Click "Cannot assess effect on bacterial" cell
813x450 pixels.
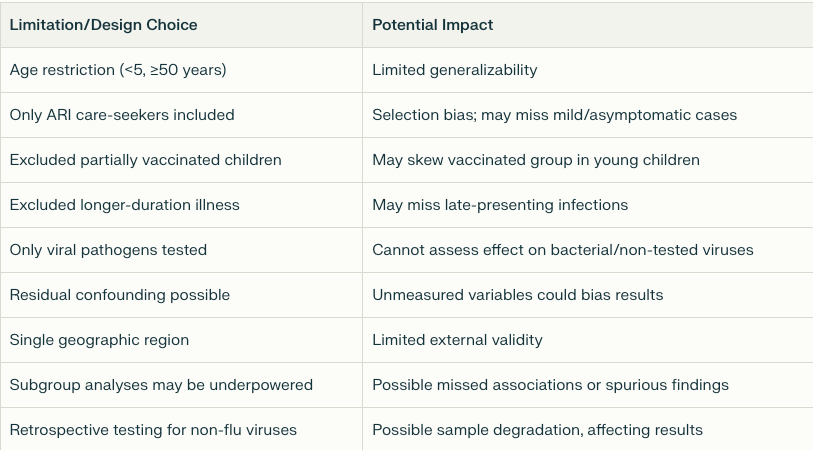tap(562, 250)
